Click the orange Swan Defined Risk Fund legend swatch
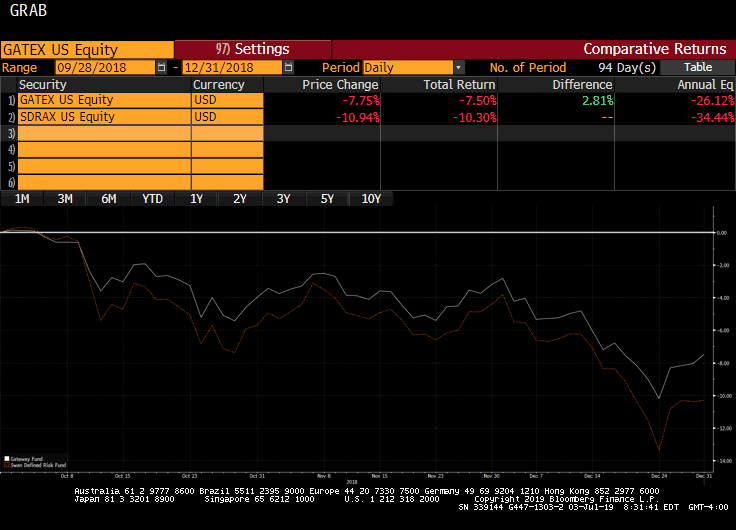This screenshot has width=736, height=530. (x=7, y=465)
